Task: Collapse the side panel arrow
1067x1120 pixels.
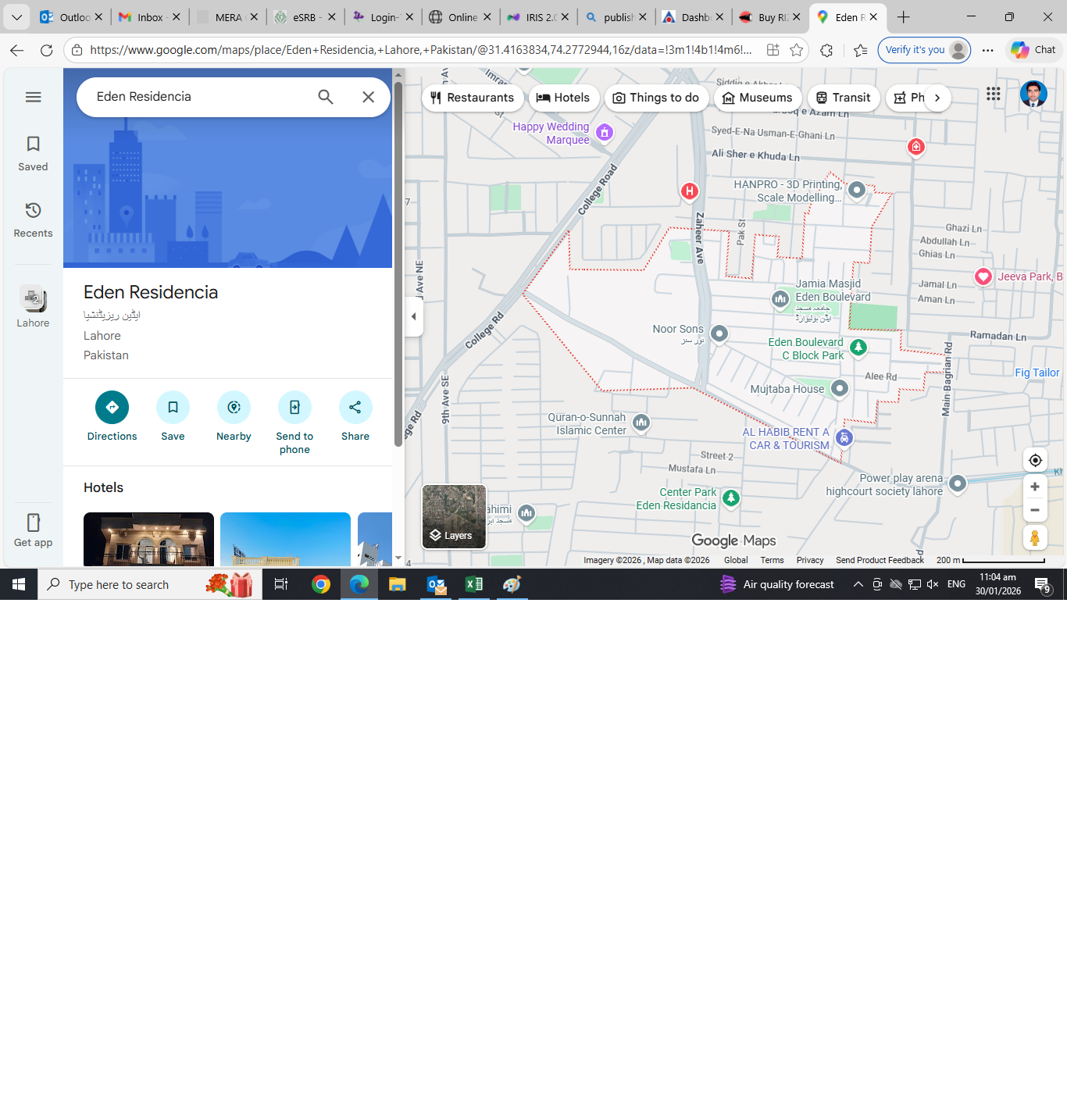Action: pos(414,316)
